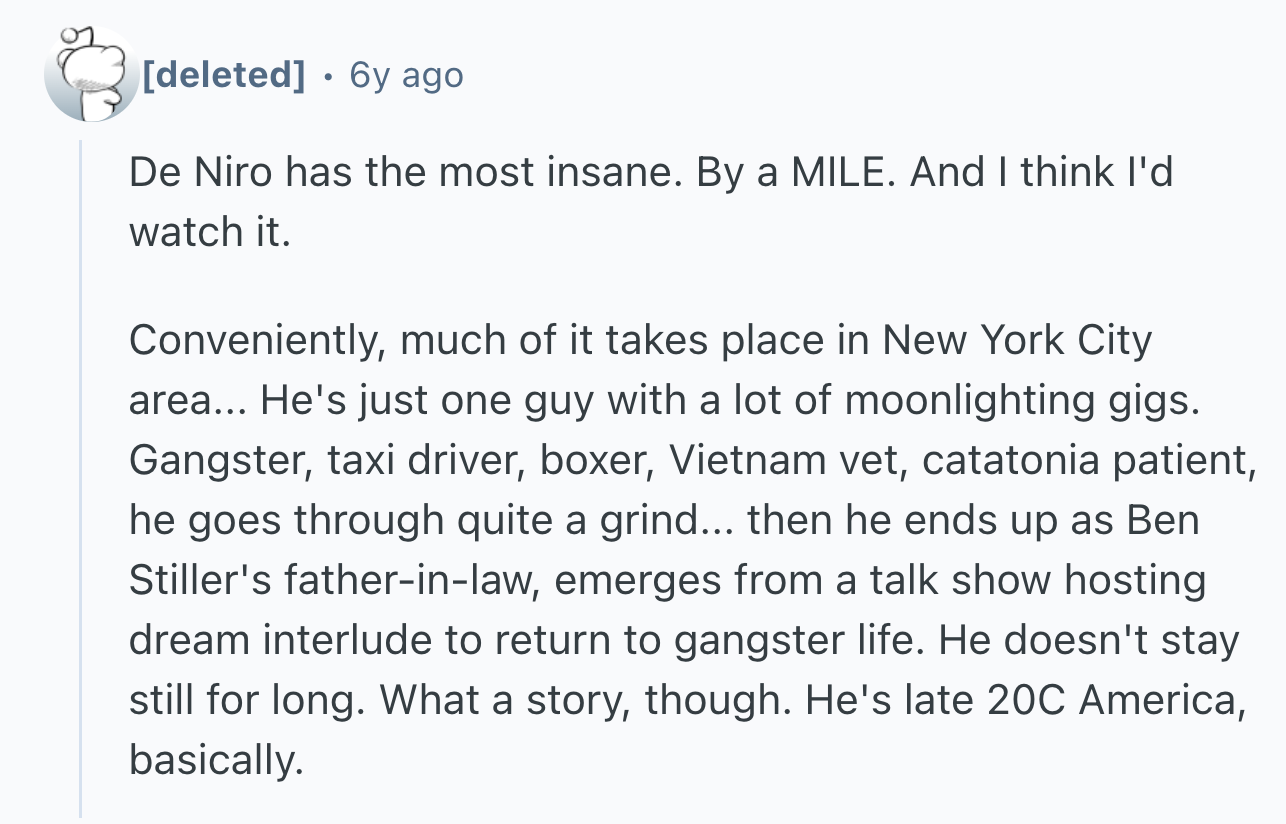Click the "6y ago" comment timestamp

pos(406,75)
